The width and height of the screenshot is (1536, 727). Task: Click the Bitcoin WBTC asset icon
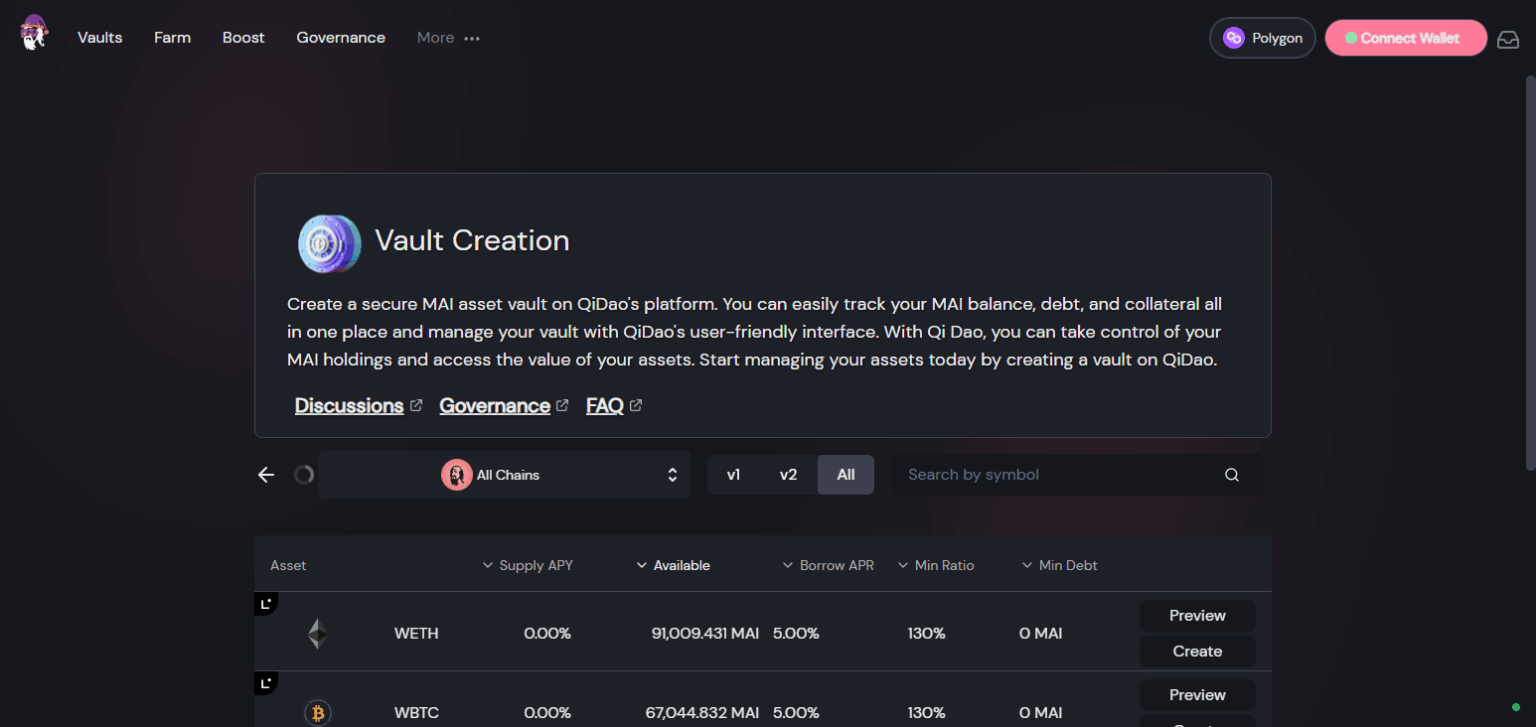point(317,713)
